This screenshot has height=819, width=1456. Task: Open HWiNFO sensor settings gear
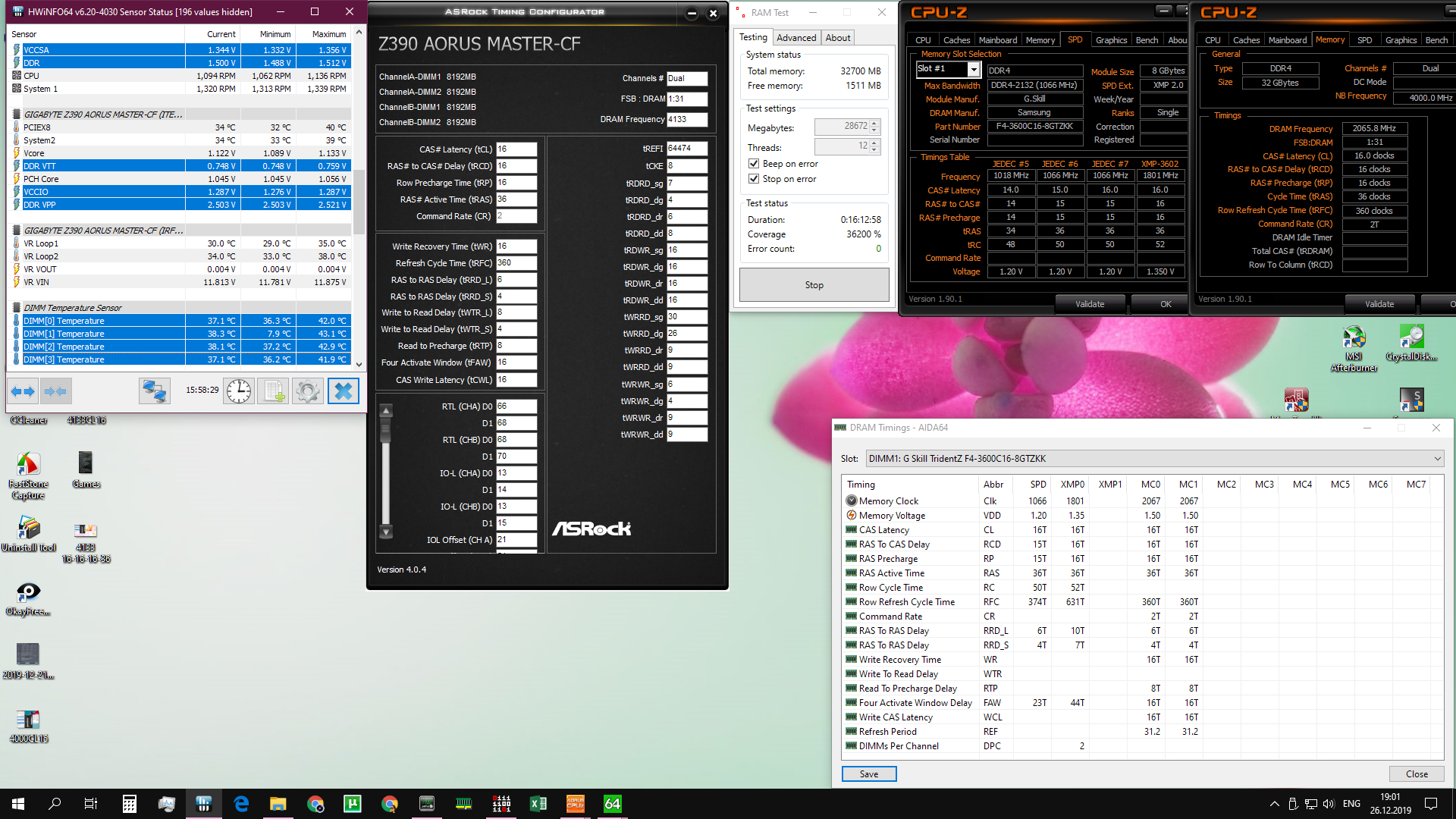tap(307, 391)
